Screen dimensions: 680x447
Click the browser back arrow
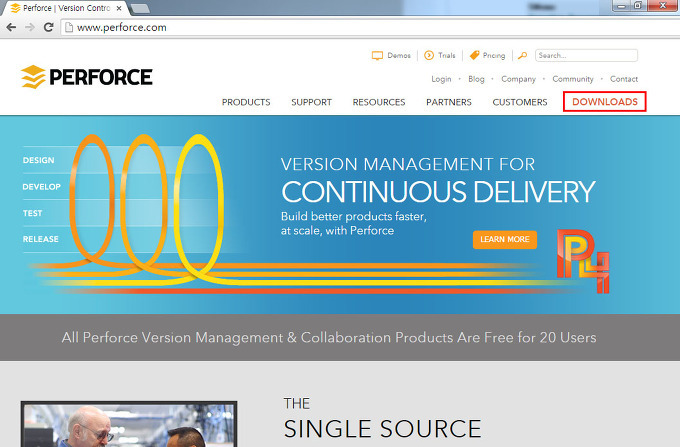click(11, 27)
